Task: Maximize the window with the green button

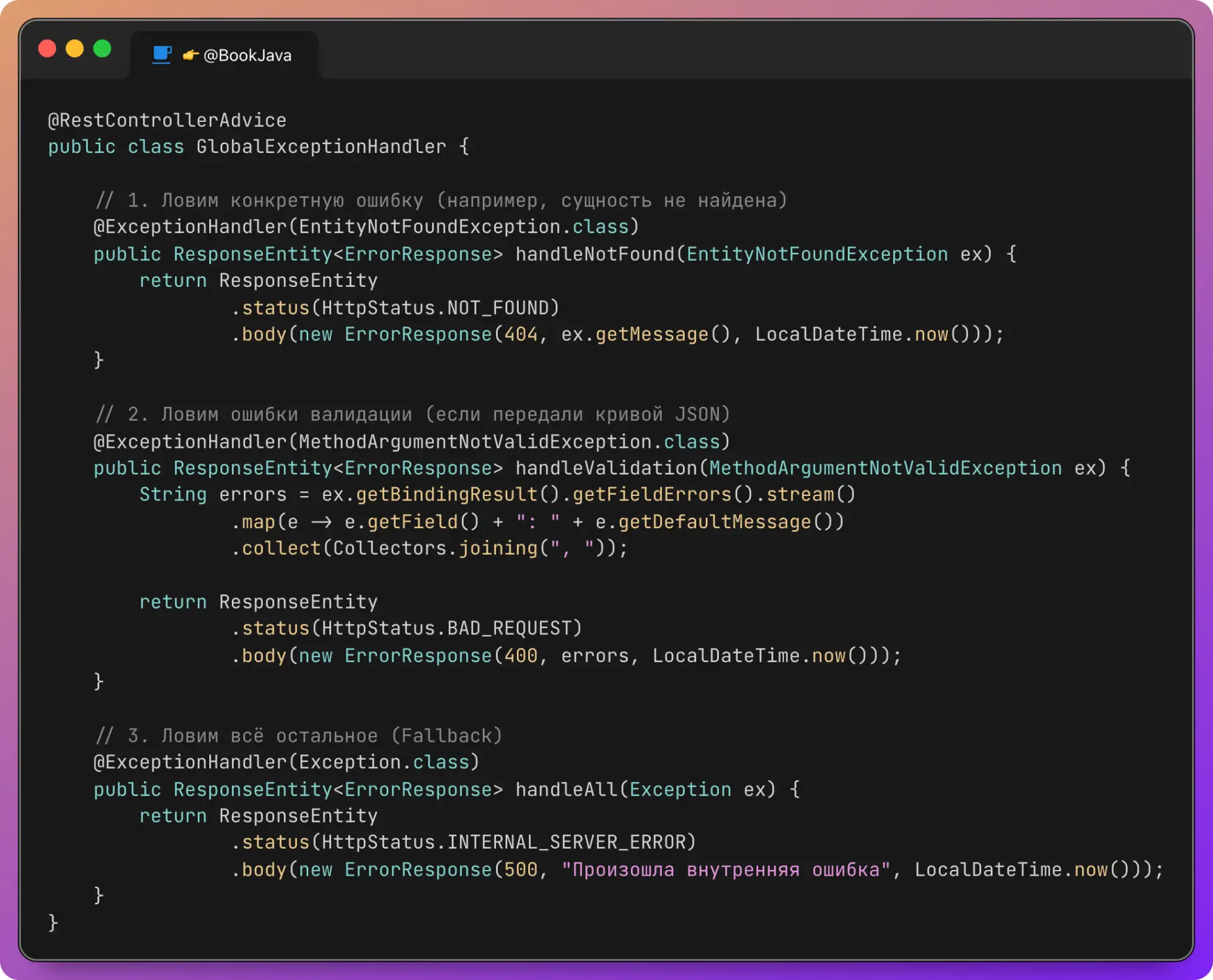Action: tap(102, 49)
